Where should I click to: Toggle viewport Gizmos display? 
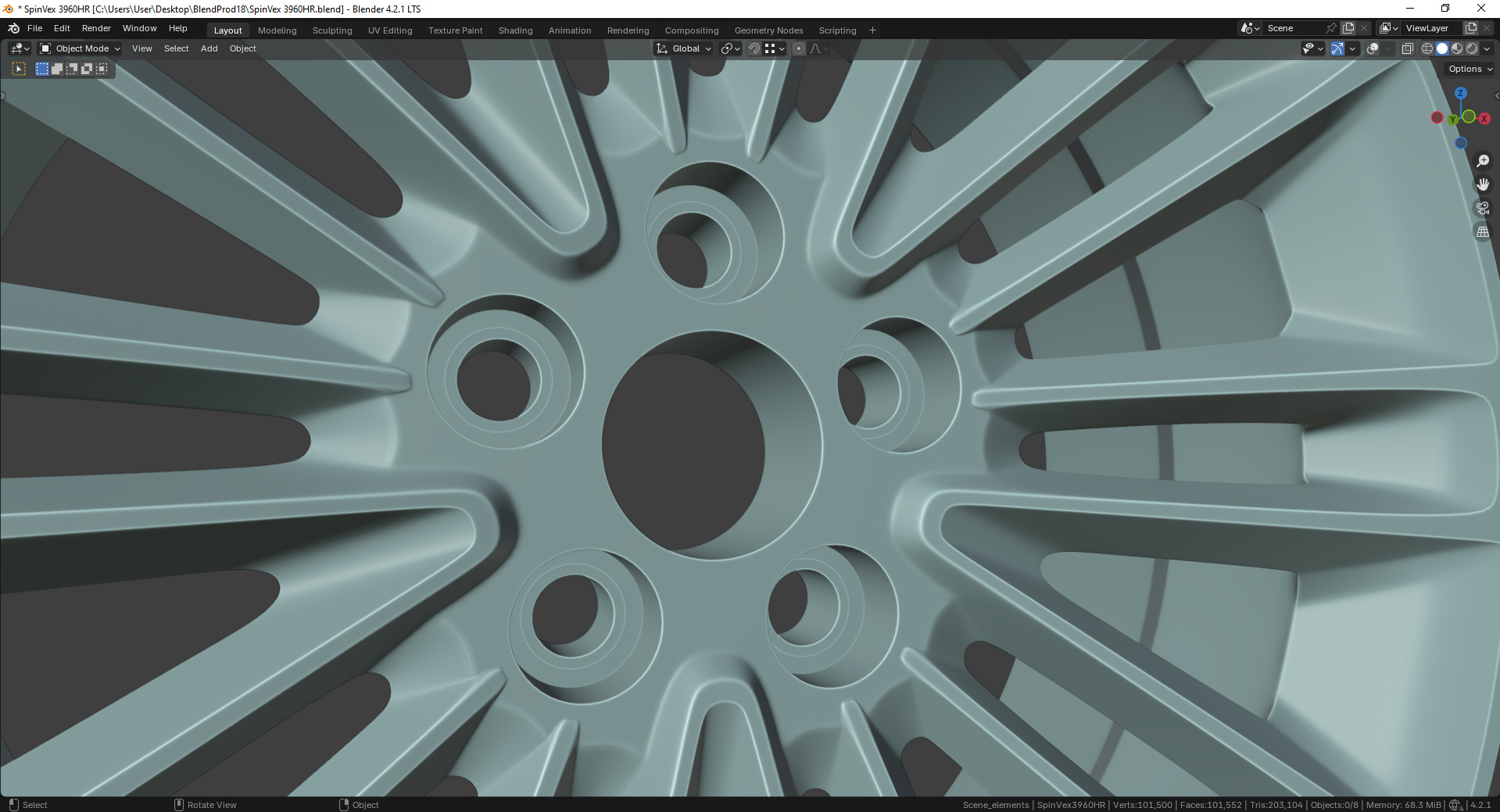tap(1337, 48)
